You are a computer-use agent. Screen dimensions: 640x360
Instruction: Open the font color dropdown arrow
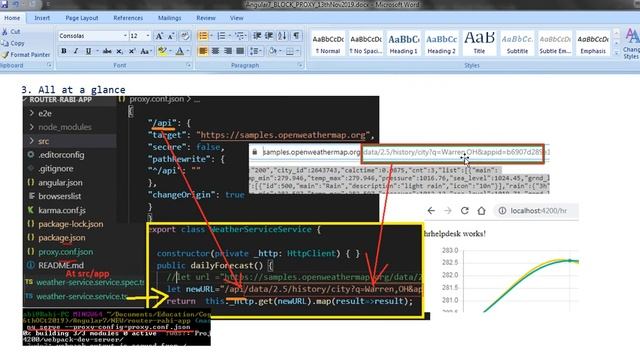click(x=188, y=51)
